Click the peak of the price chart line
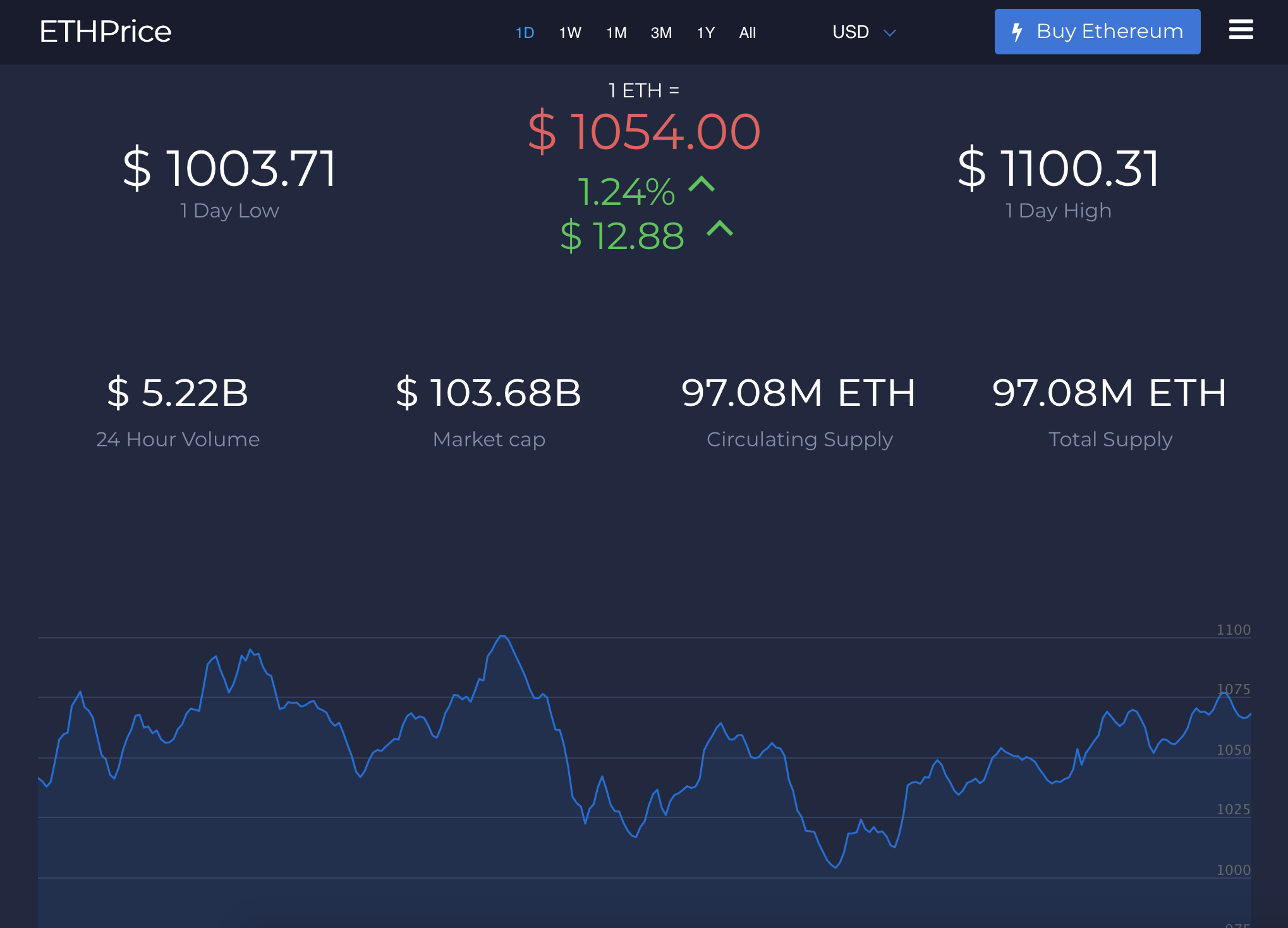1288x928 pixels. pos(504,637)
